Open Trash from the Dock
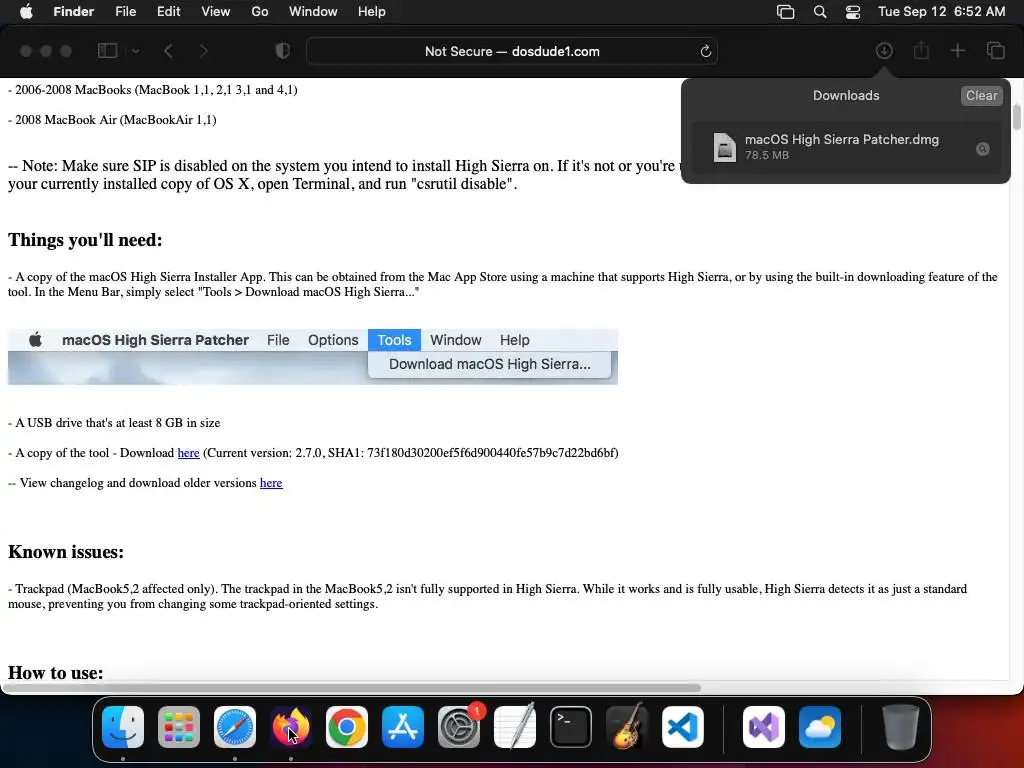This screenshot has height=768, width=1024. (x=901, y=727)
